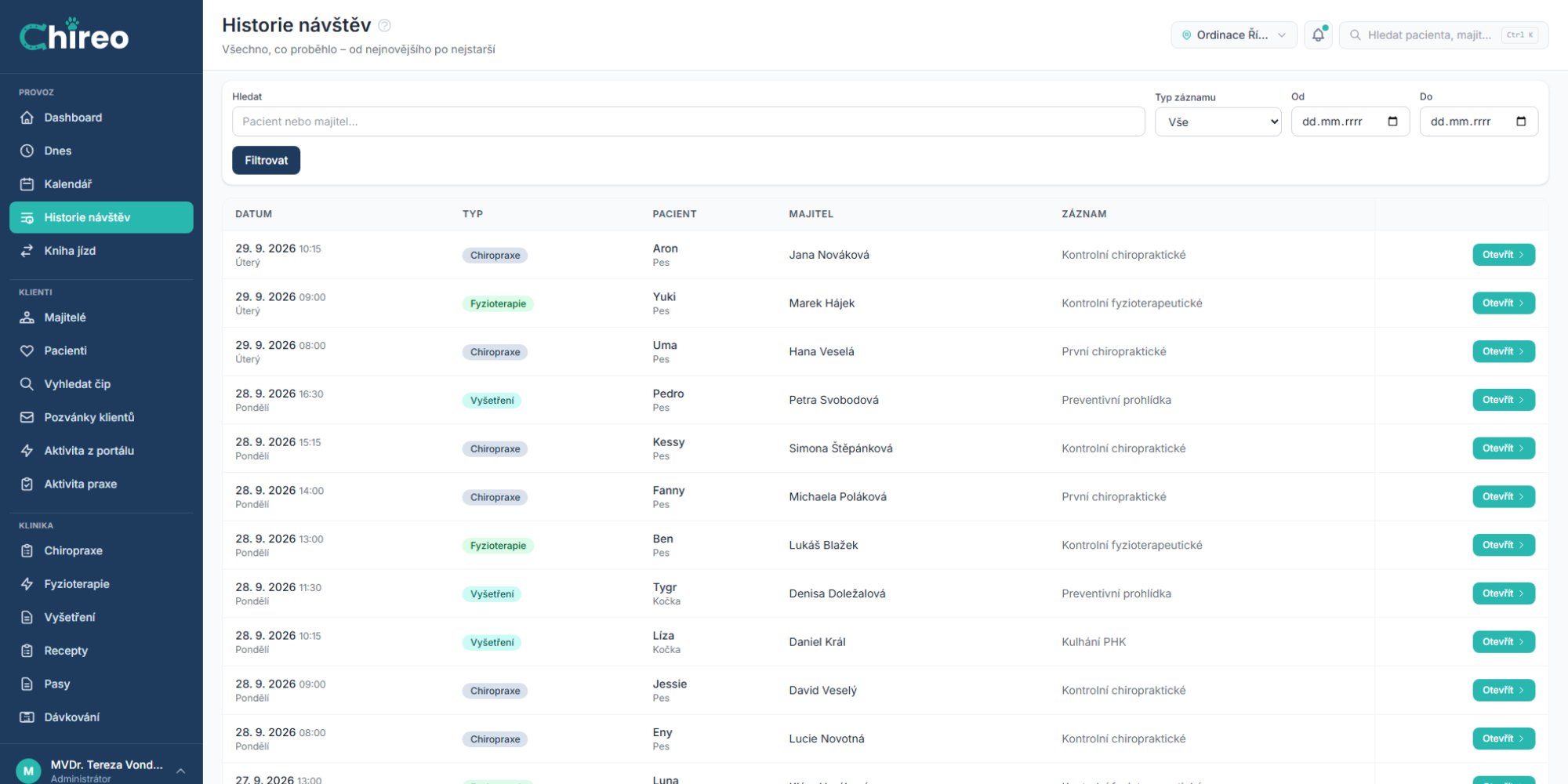Click the Fyzioterapie lightning icon in sidebar
1568x784 pixels.
(x=27, y=584)
